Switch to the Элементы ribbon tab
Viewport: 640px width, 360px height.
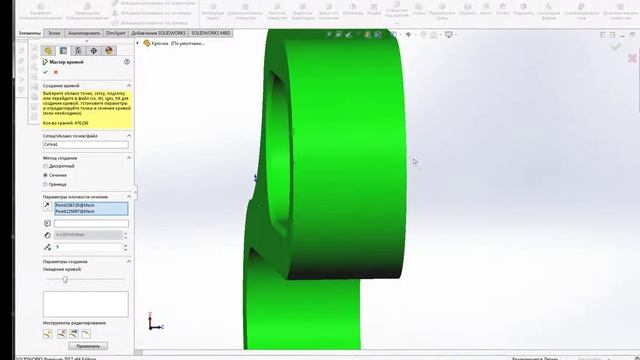[x=30, y=33]
